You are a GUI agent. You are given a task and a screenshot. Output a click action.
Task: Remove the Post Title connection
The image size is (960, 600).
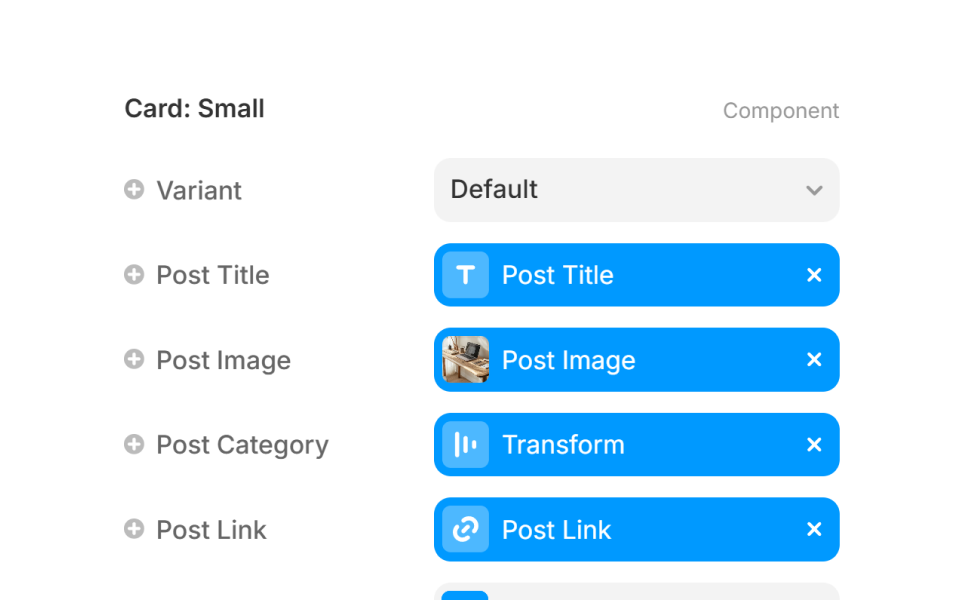(814, 275)
